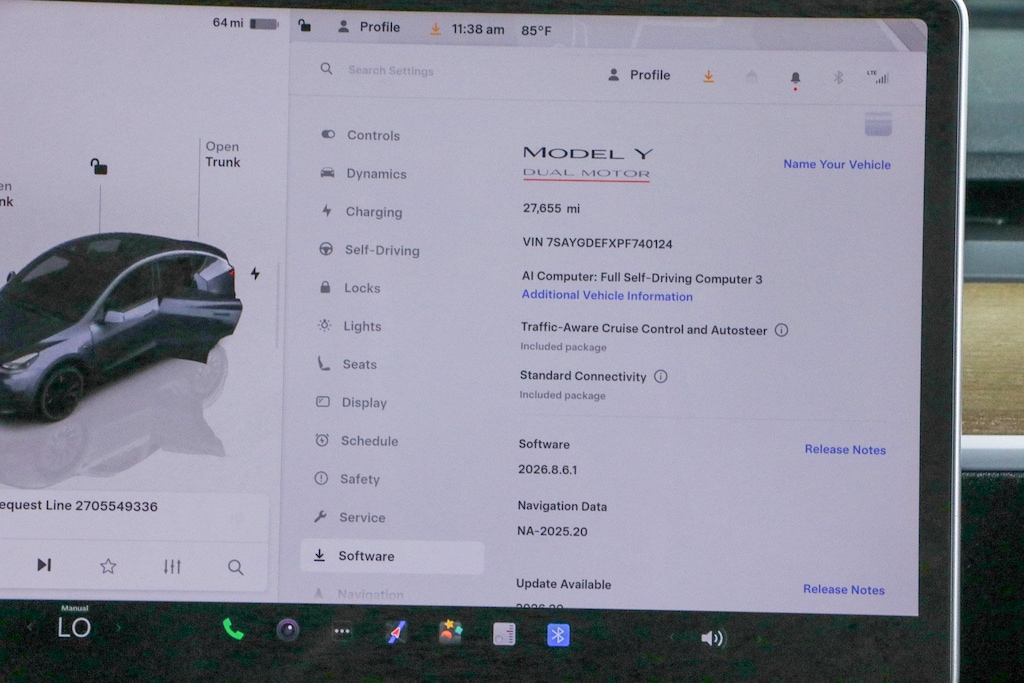Open Profile in the settings header
1024x683 pixels.
click(x=639, y=75)
